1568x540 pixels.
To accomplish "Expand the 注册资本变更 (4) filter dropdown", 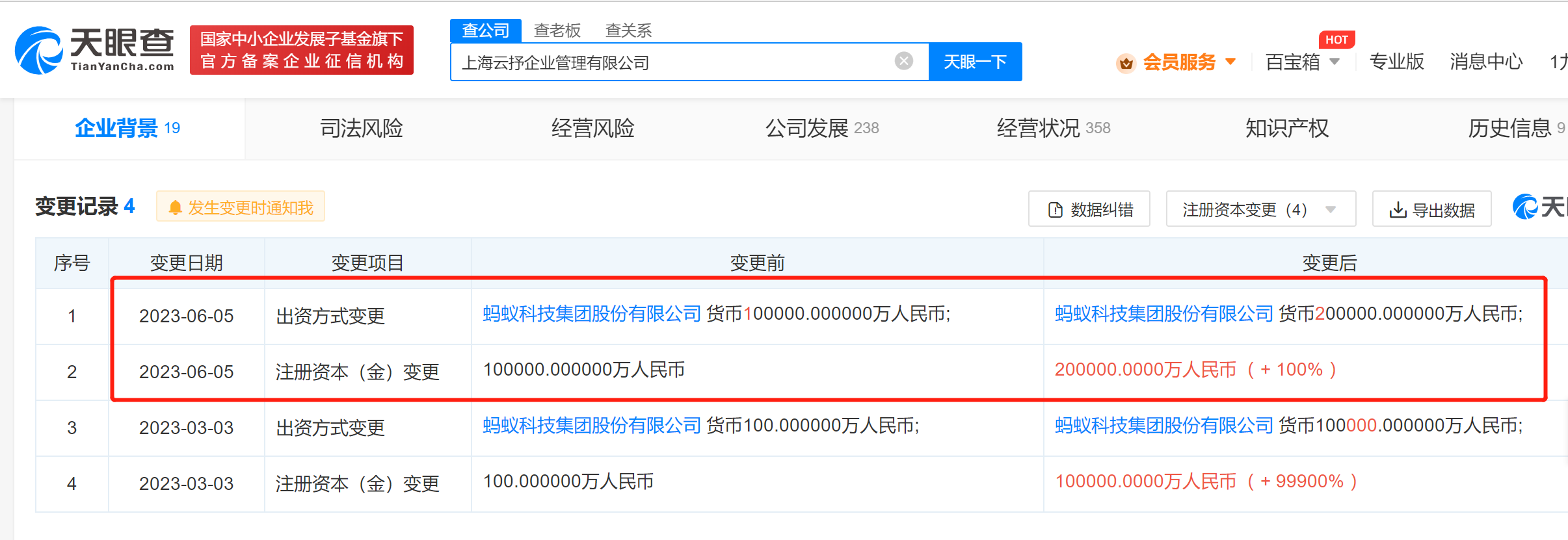I will pos(1261,209).
